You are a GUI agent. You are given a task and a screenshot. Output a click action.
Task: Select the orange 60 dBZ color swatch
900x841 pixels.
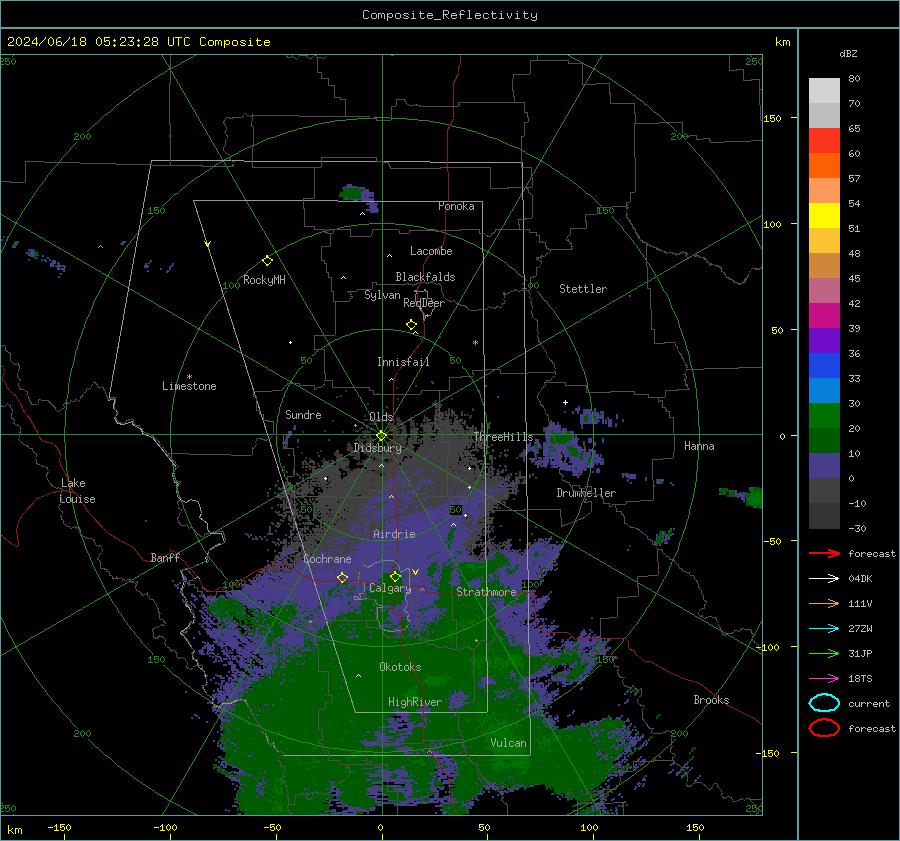click(824, 165)
